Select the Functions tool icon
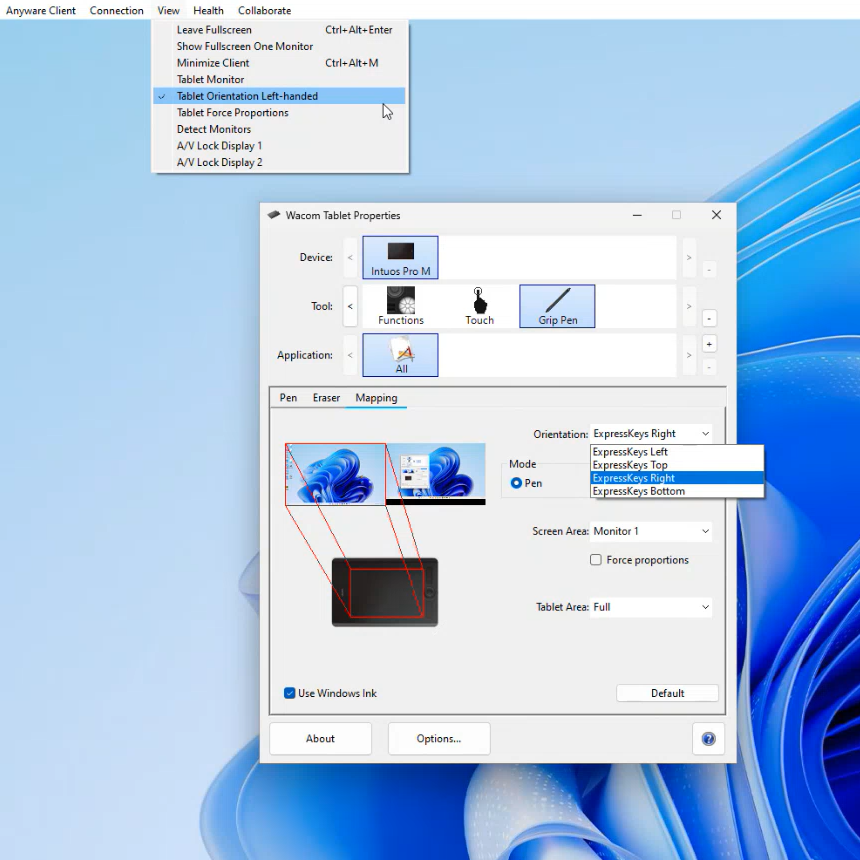Image resolution: width=860 pixels, height=860 pixels. coord(400,306)
